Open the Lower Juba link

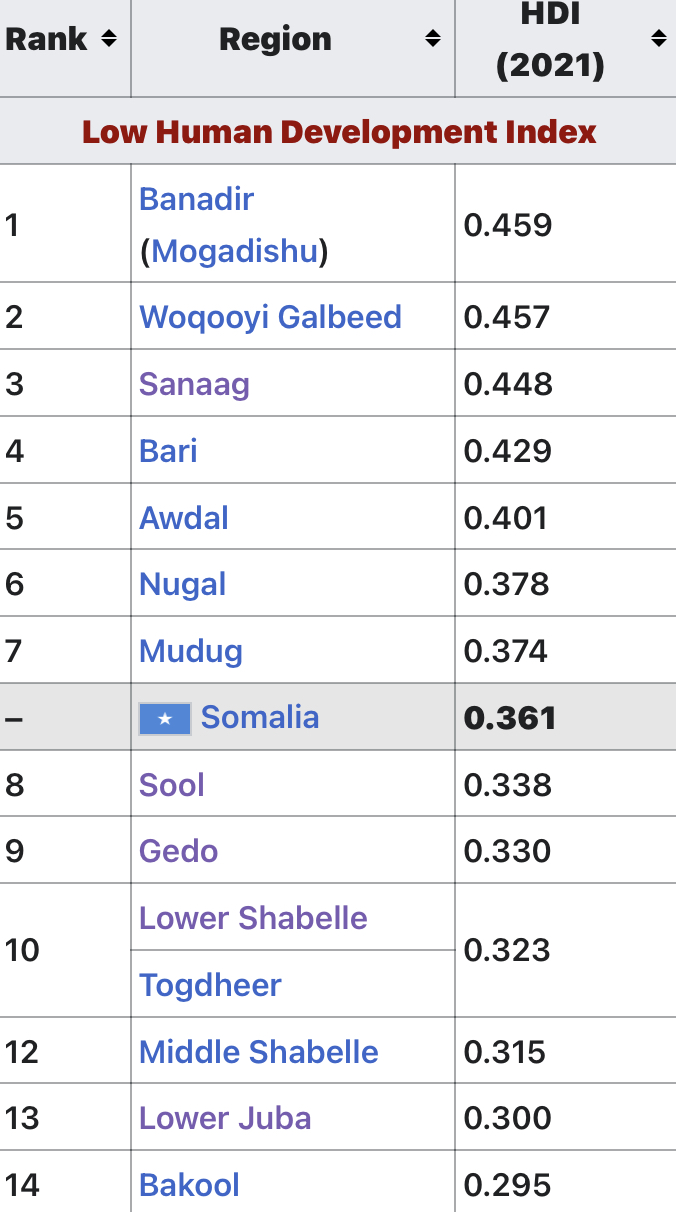pyautogui.click(x=225, y=1118)
